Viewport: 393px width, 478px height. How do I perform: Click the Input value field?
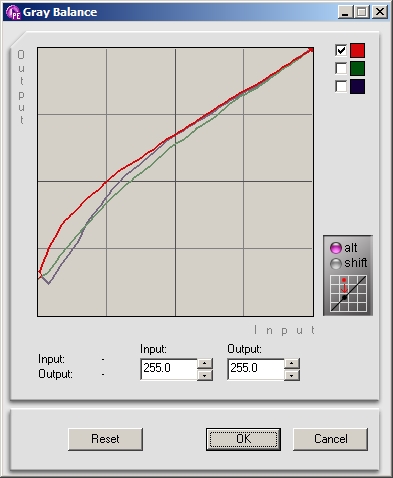click(169, 369)
